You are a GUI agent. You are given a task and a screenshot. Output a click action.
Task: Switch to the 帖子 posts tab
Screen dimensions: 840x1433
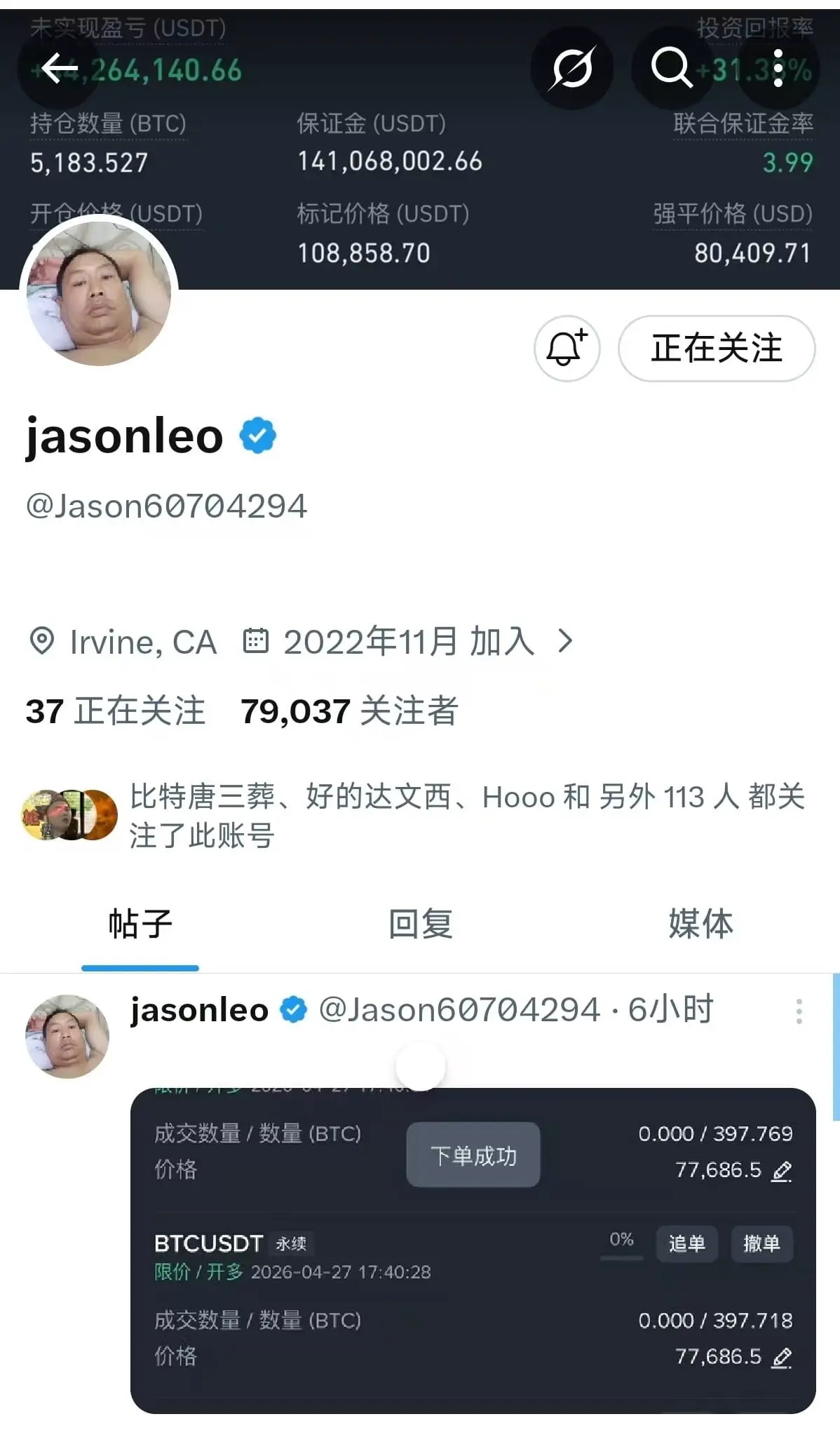click(140, 924)
